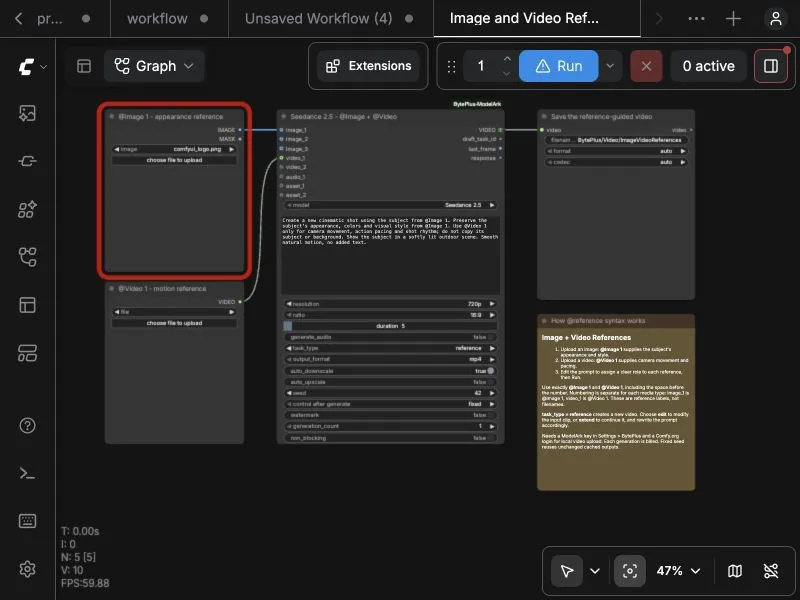The image size is (800, 600).
Task: Toggle the terminal console panel icon
Action: pos(28,473)
